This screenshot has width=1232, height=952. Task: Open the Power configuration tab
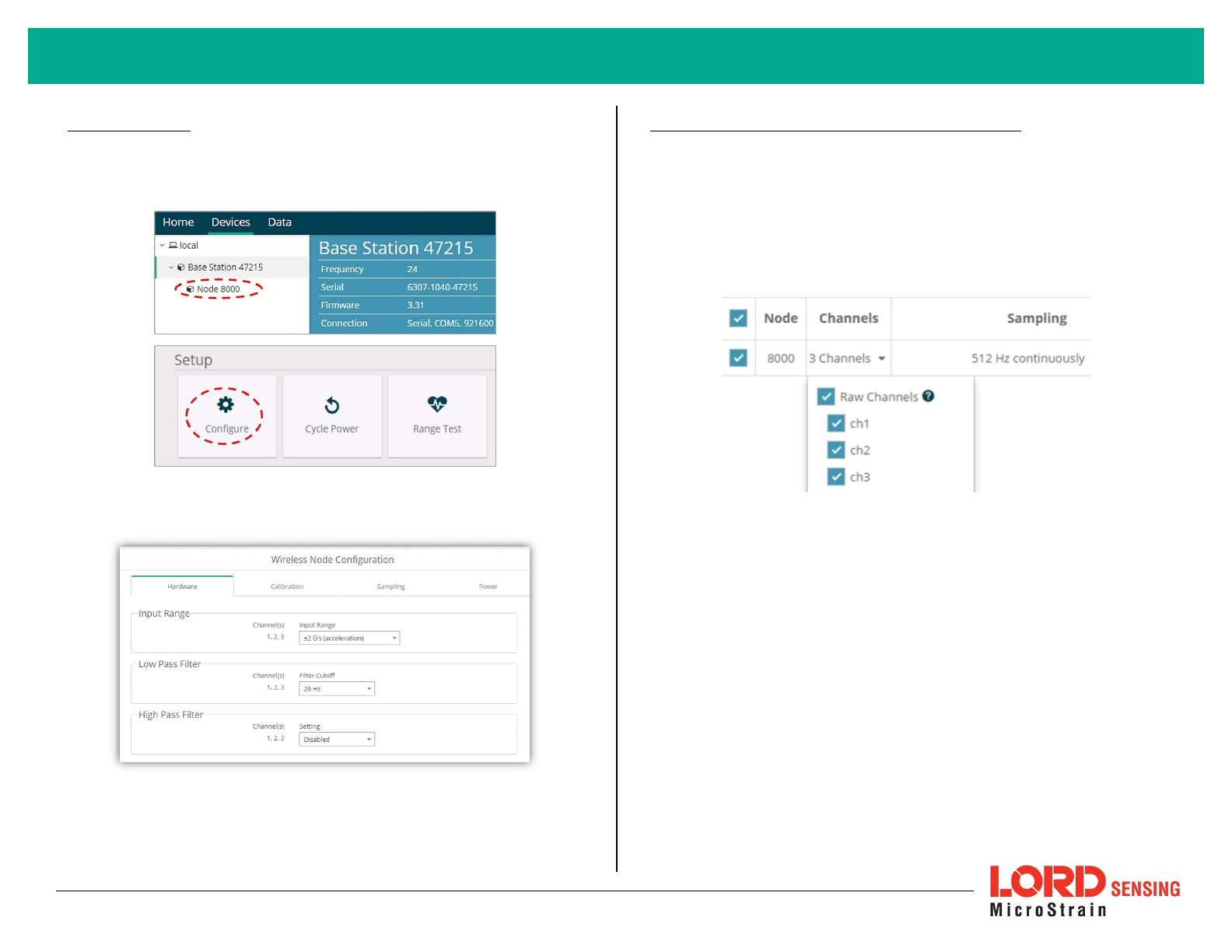[488, 586]
